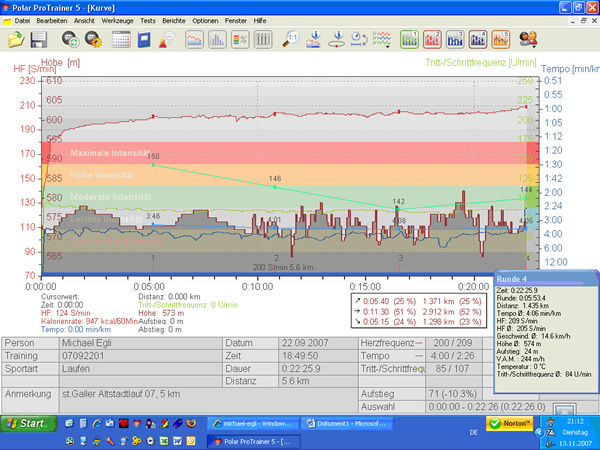Click the 146 cadence lap point
This screenshot has height=450, width=600.
pyautogui.click(x=275, y=187)
